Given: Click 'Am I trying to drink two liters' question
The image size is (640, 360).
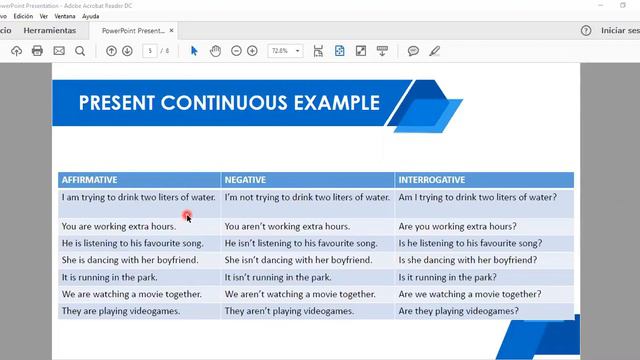Looking at the screenshot, I should click(478, 198).
